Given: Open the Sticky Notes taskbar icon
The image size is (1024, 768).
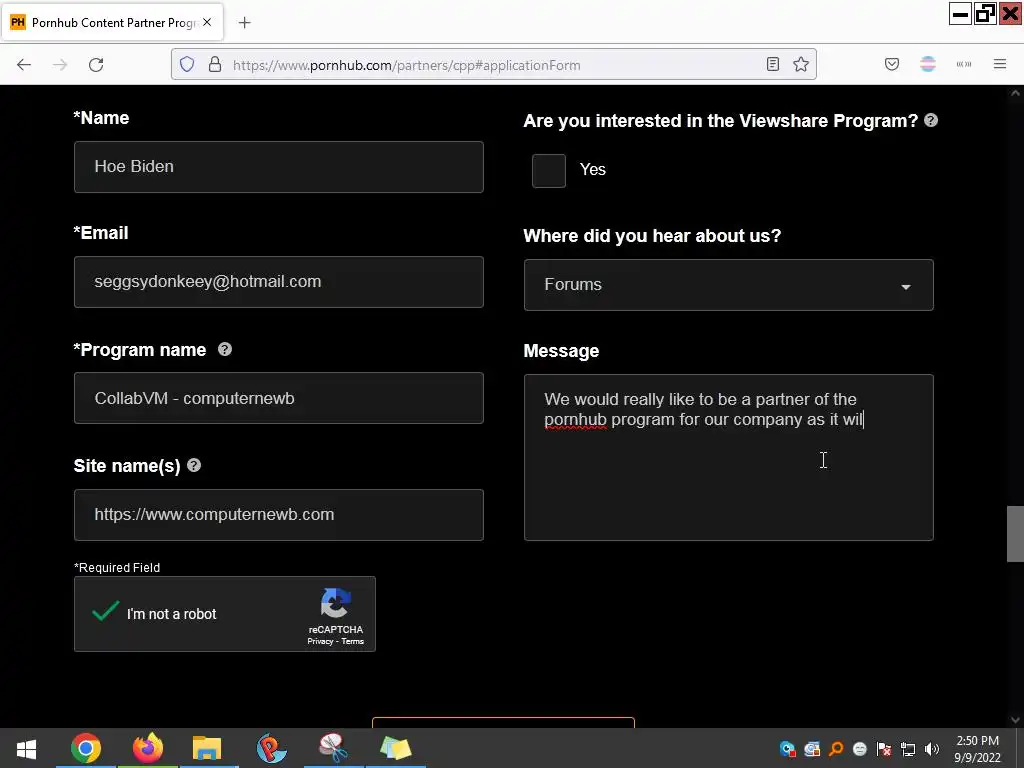Looking at the screenshot, I should [x=396, y=748].
